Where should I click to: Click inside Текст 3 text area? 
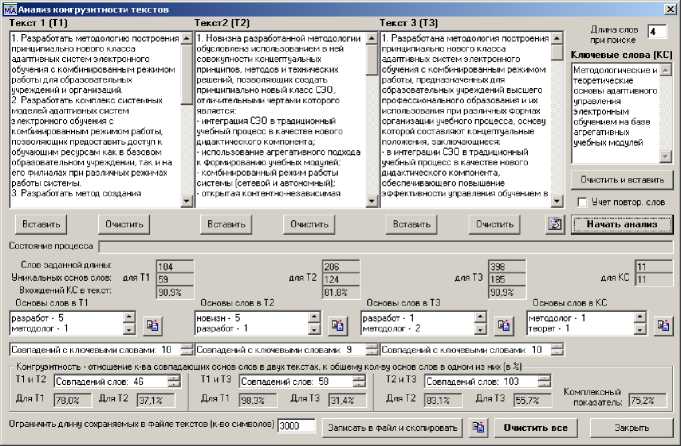point(466,119)
